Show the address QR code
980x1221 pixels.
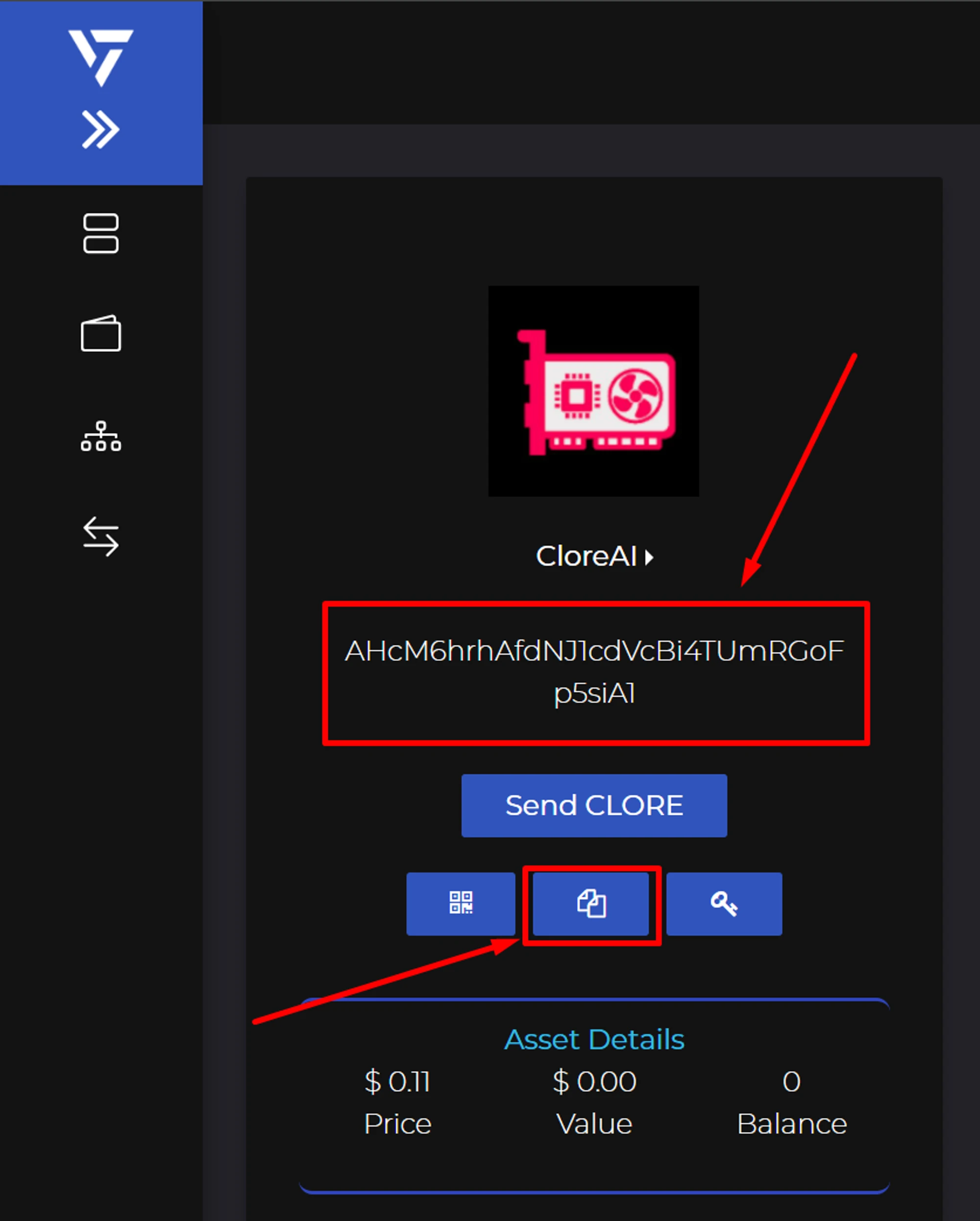coord(461,904)
